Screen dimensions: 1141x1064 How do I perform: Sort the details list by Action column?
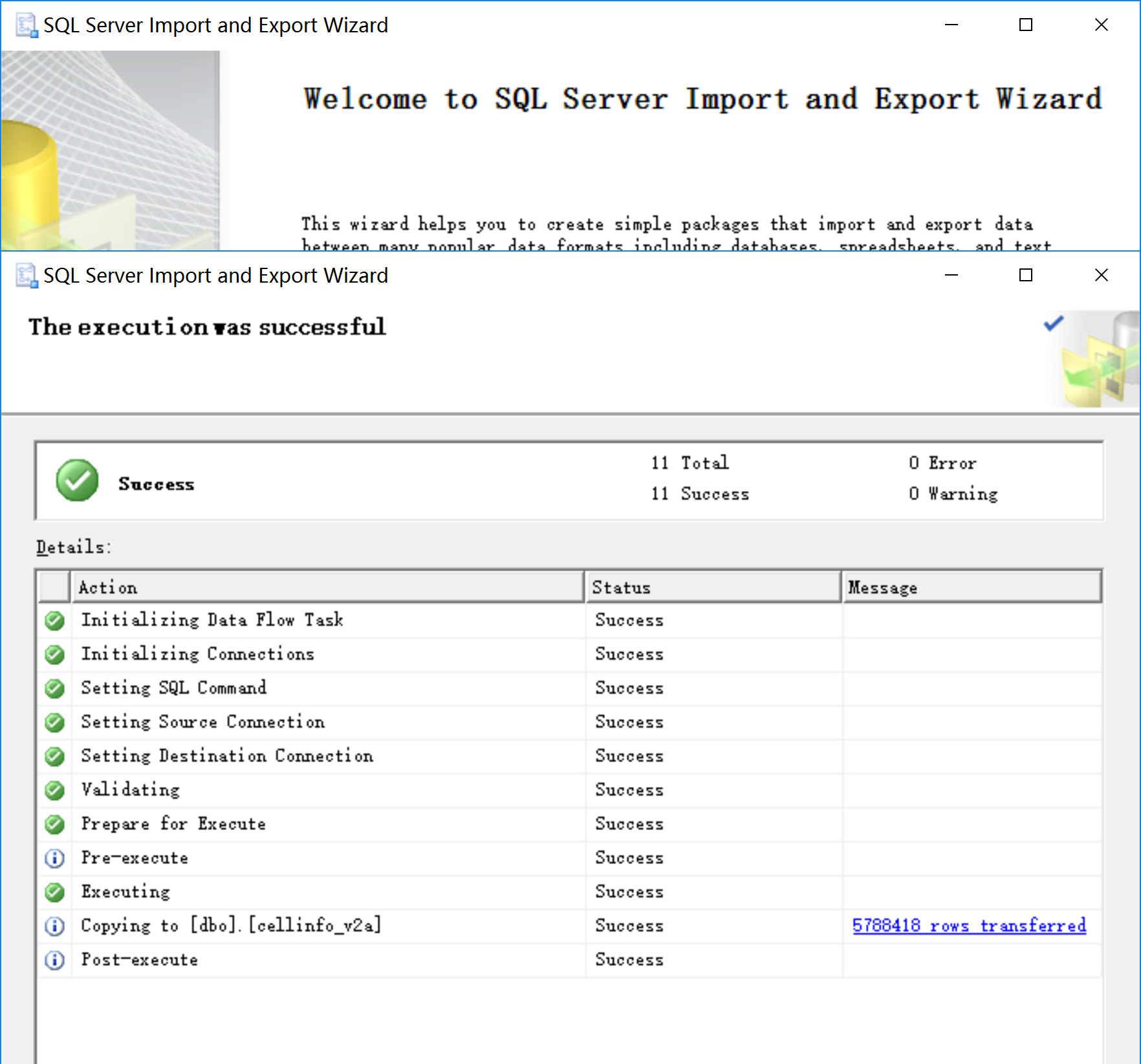coord(328,587)
